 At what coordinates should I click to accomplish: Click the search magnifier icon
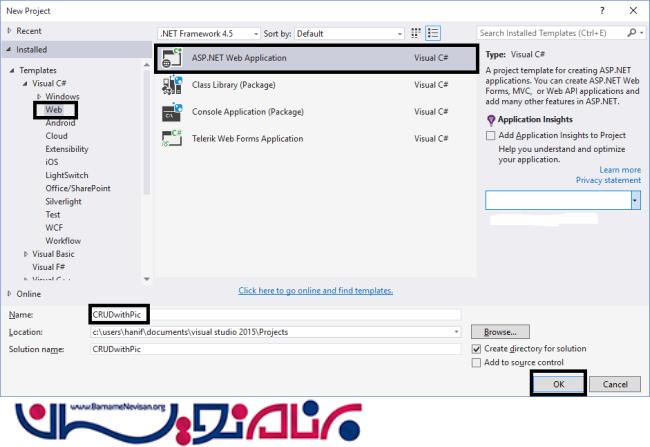(632, 33)
